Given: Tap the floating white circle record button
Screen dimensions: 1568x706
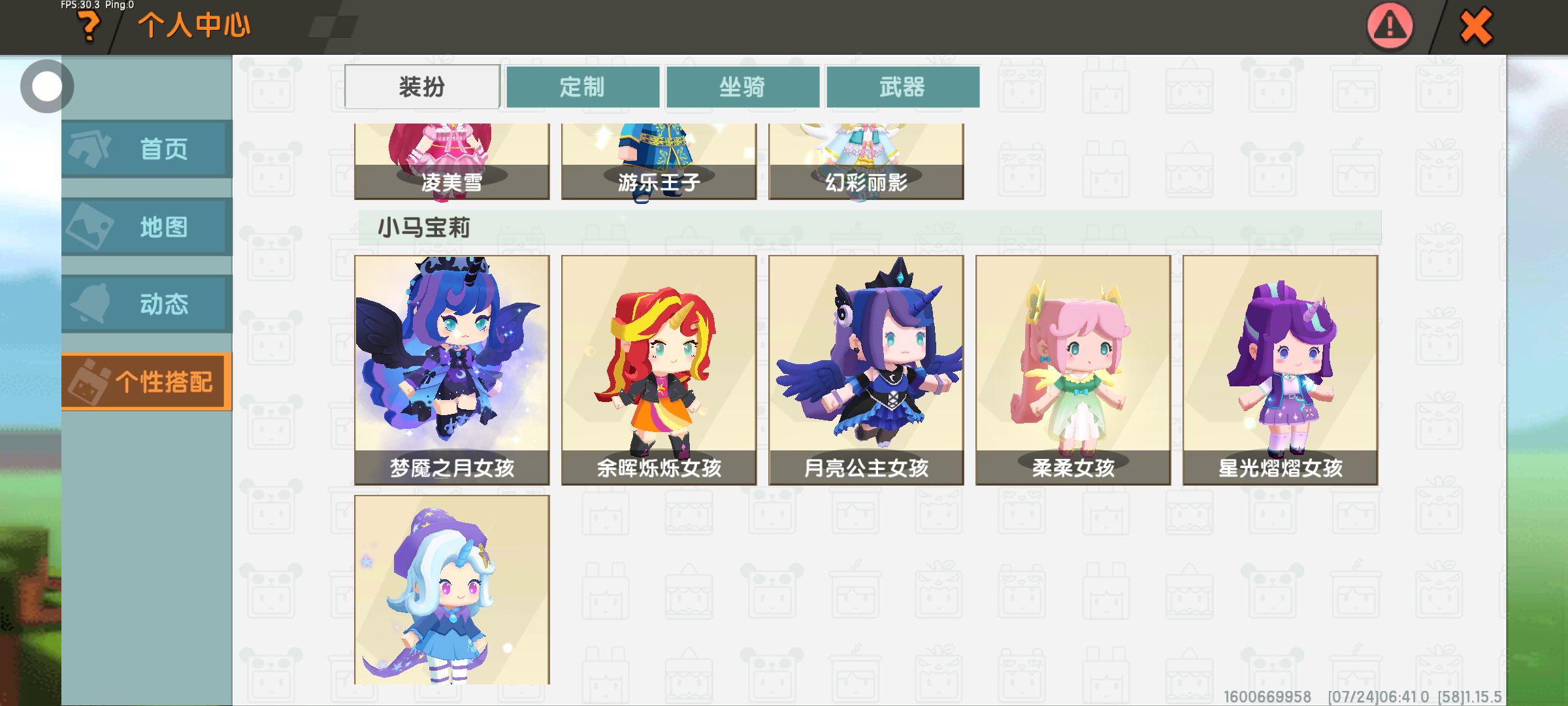Looking at the screenshot, I should tap(46, 86).
